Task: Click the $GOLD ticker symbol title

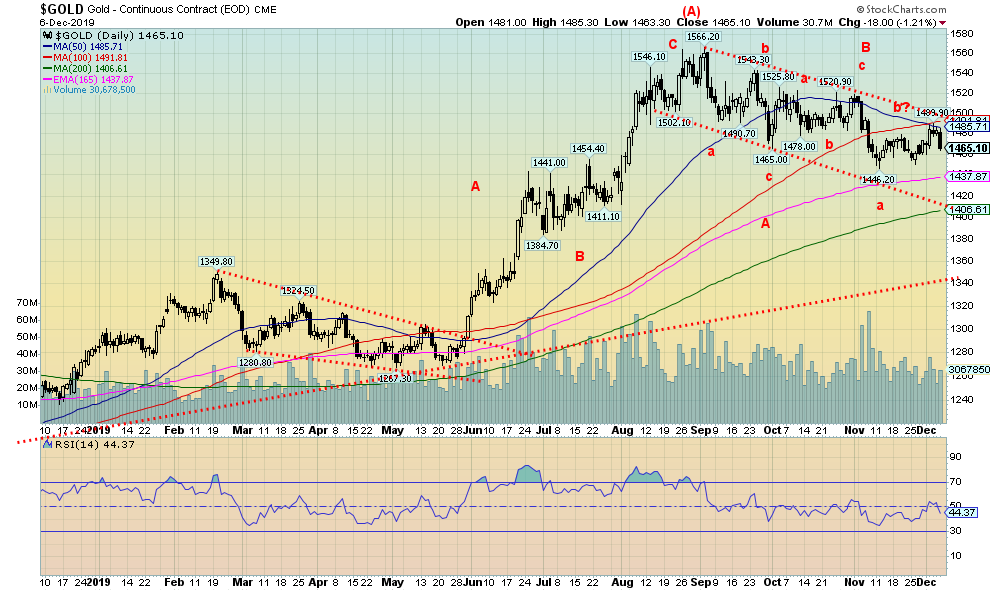Action: click(x=62, y=8)
